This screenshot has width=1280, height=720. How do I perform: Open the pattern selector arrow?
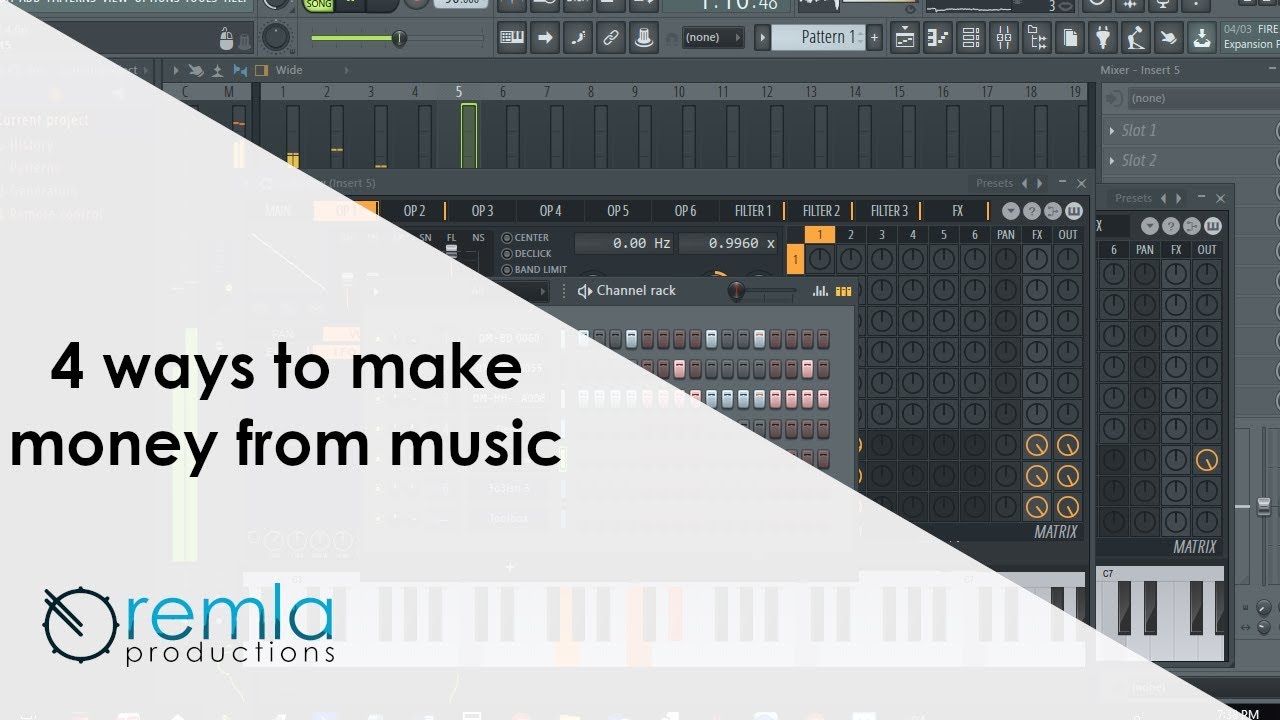pyautogui.click(x=762, y=38)
